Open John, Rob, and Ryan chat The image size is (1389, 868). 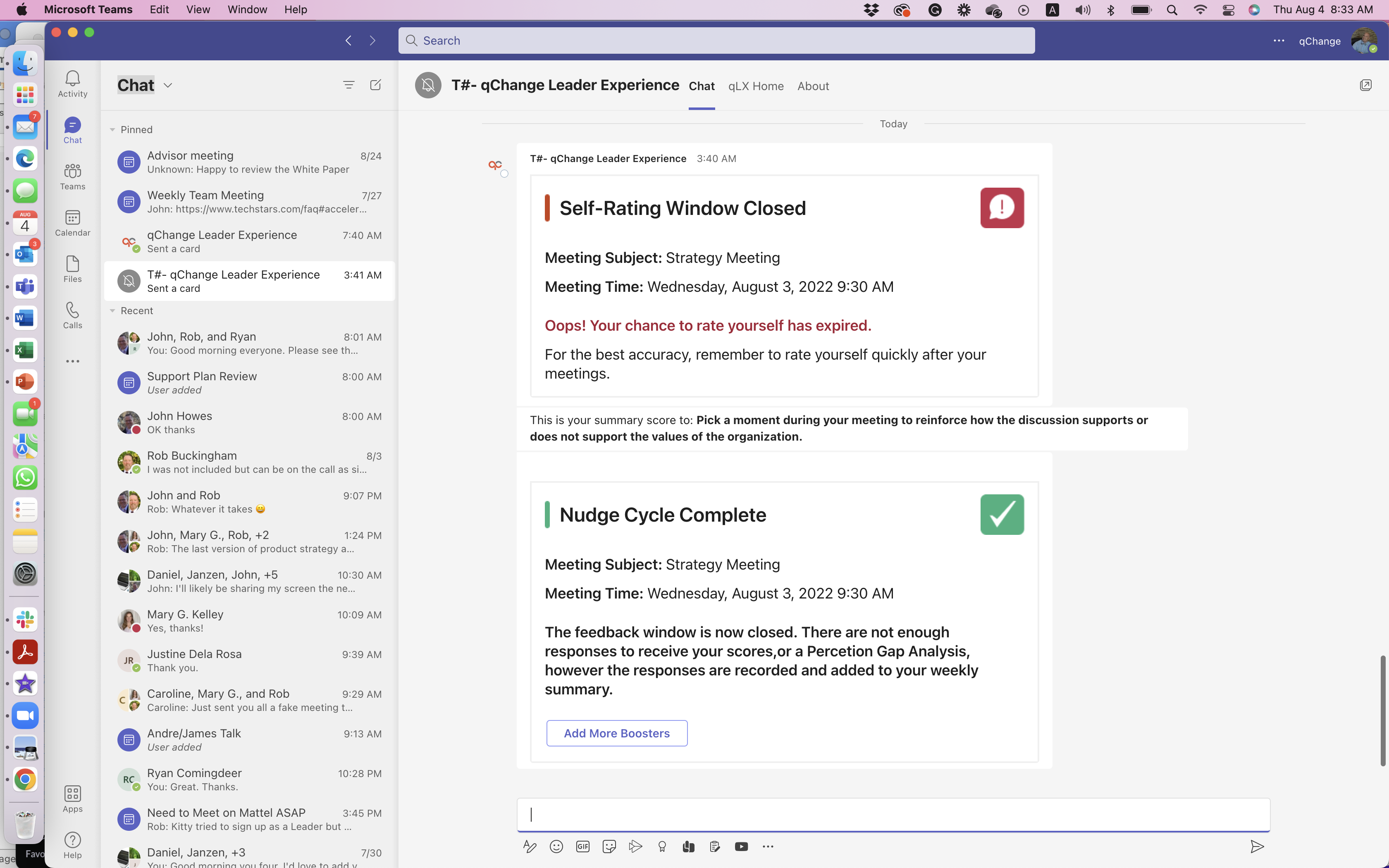tap(249, 343)
